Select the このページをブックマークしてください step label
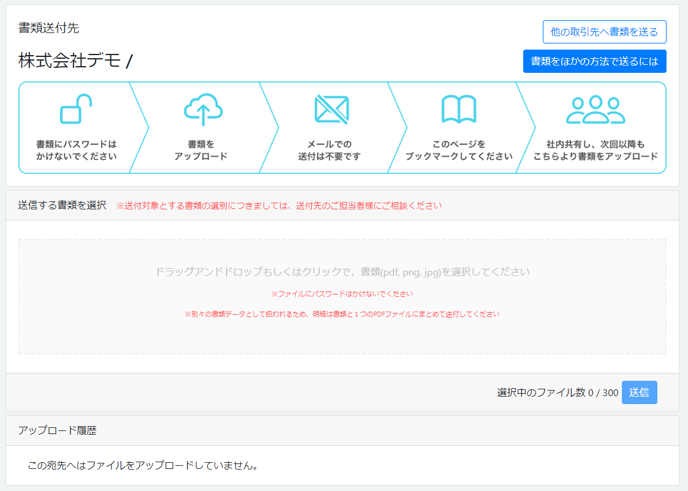Image resolution: width=688 pixels, height=491 pixels. [x=458, y=150]
